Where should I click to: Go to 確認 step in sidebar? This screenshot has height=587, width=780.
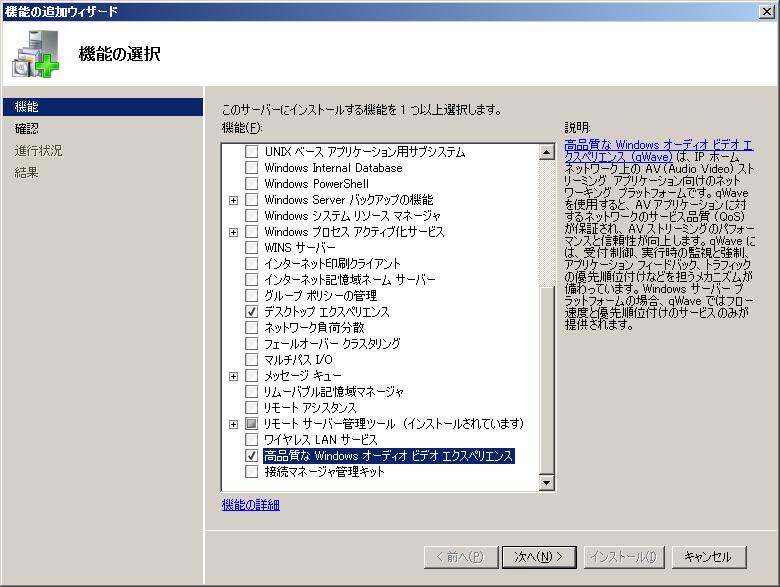[26, 129]
